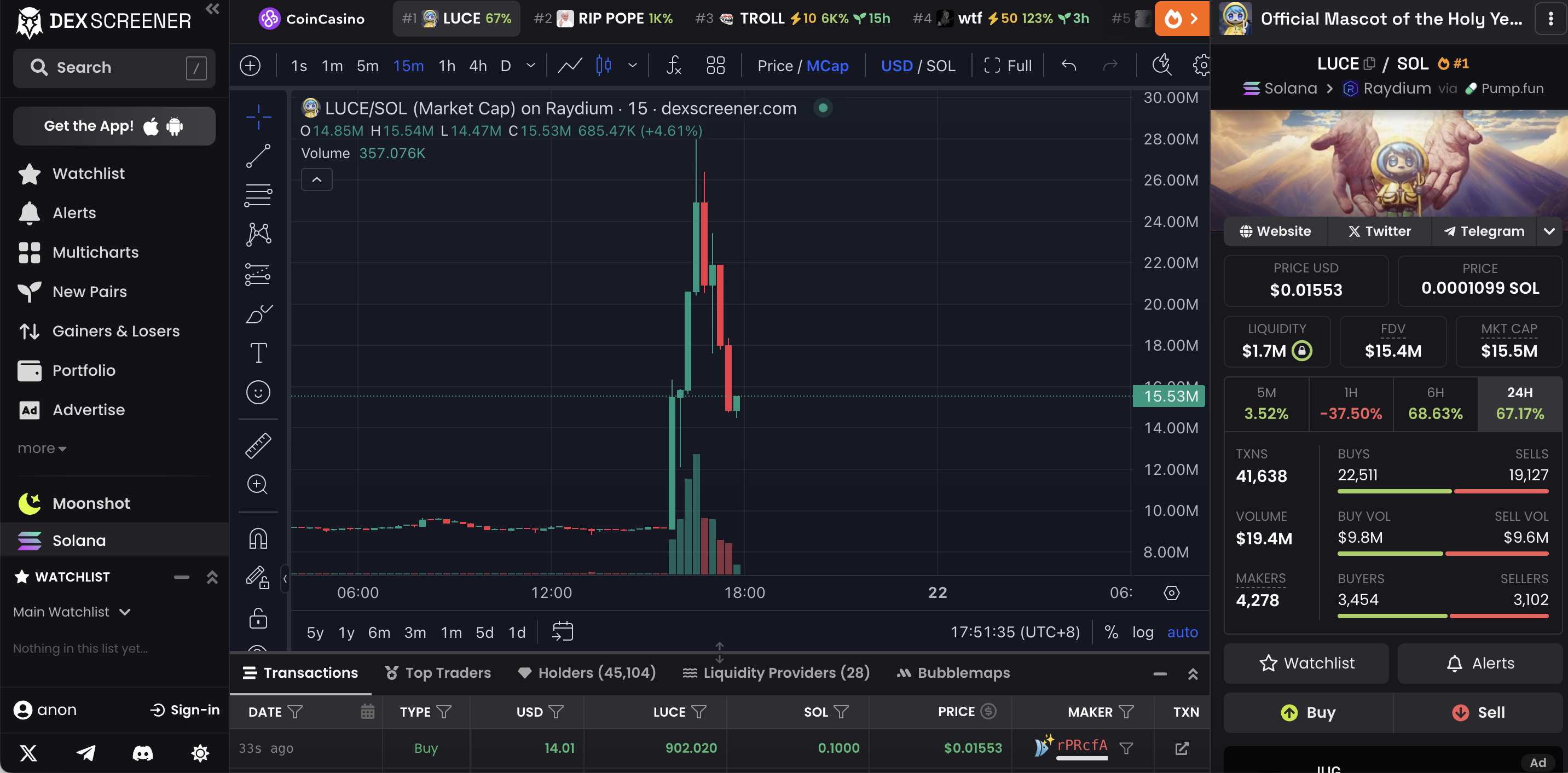This screenshot has width=1568, height=773.
Task: Select the 6H price change tab
Action: point(1436,404)
